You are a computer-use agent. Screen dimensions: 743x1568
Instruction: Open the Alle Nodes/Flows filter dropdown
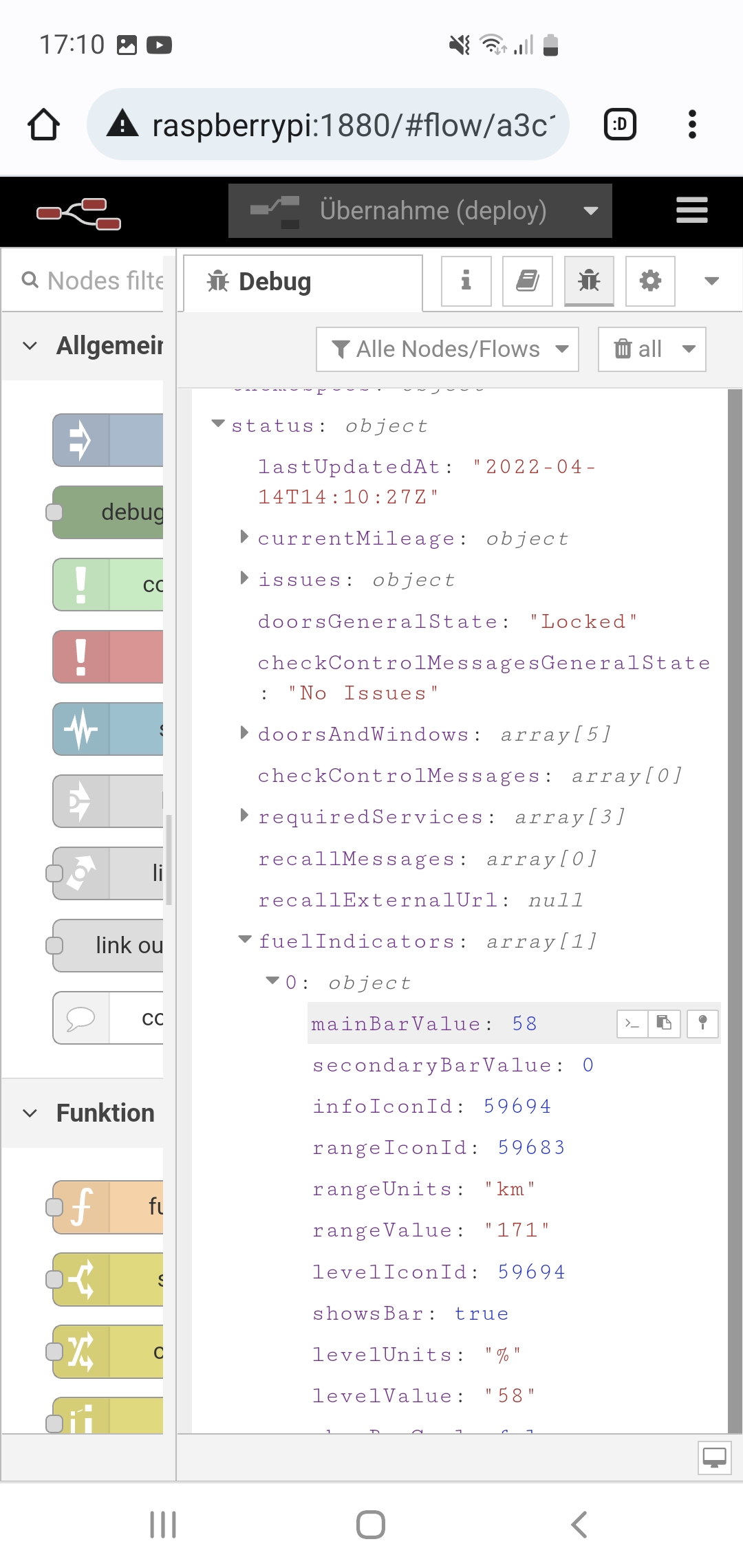[447, 349]
